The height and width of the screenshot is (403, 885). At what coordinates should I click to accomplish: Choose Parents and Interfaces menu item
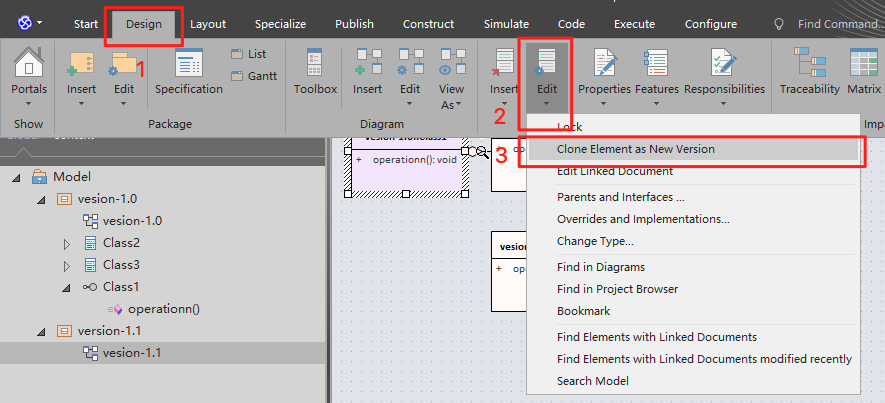tap(693, 198)
